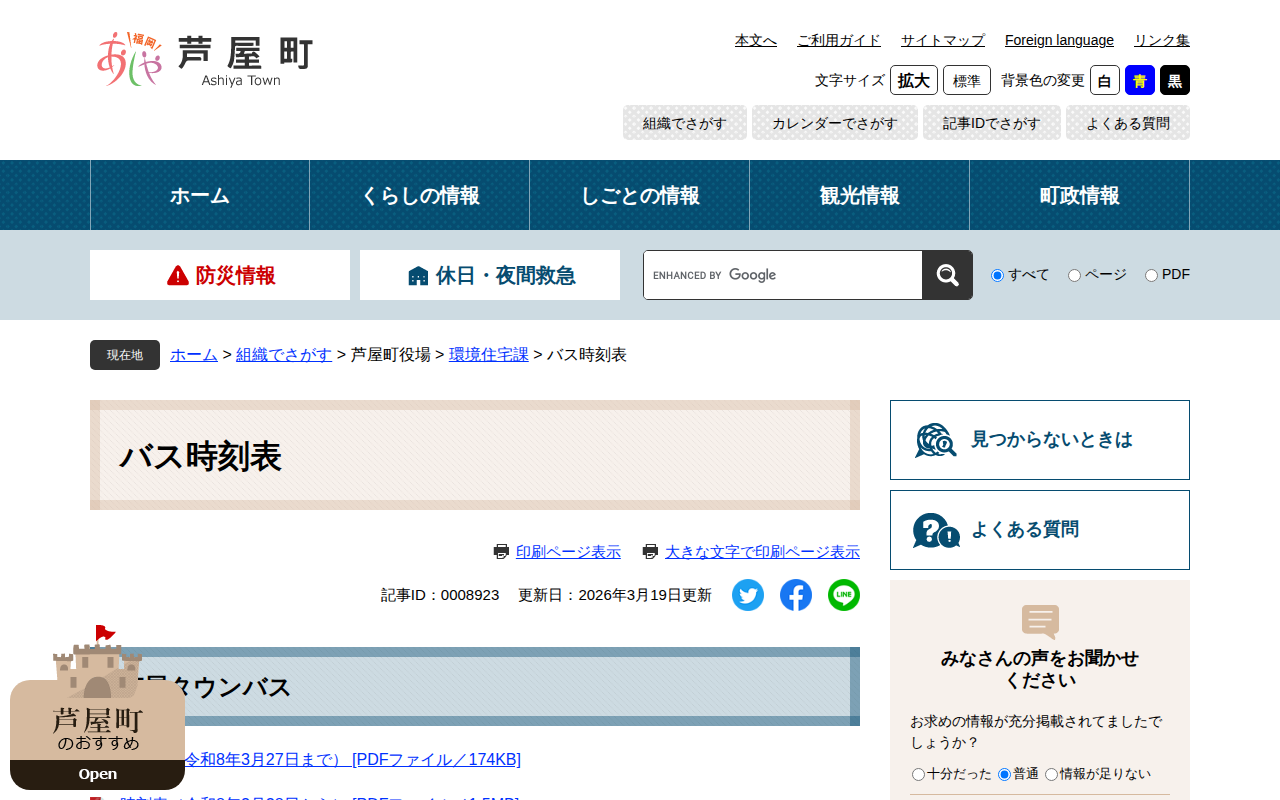
Task: Click the 更新日：2026年3月19日更新 text
Action: click(615, 595)
